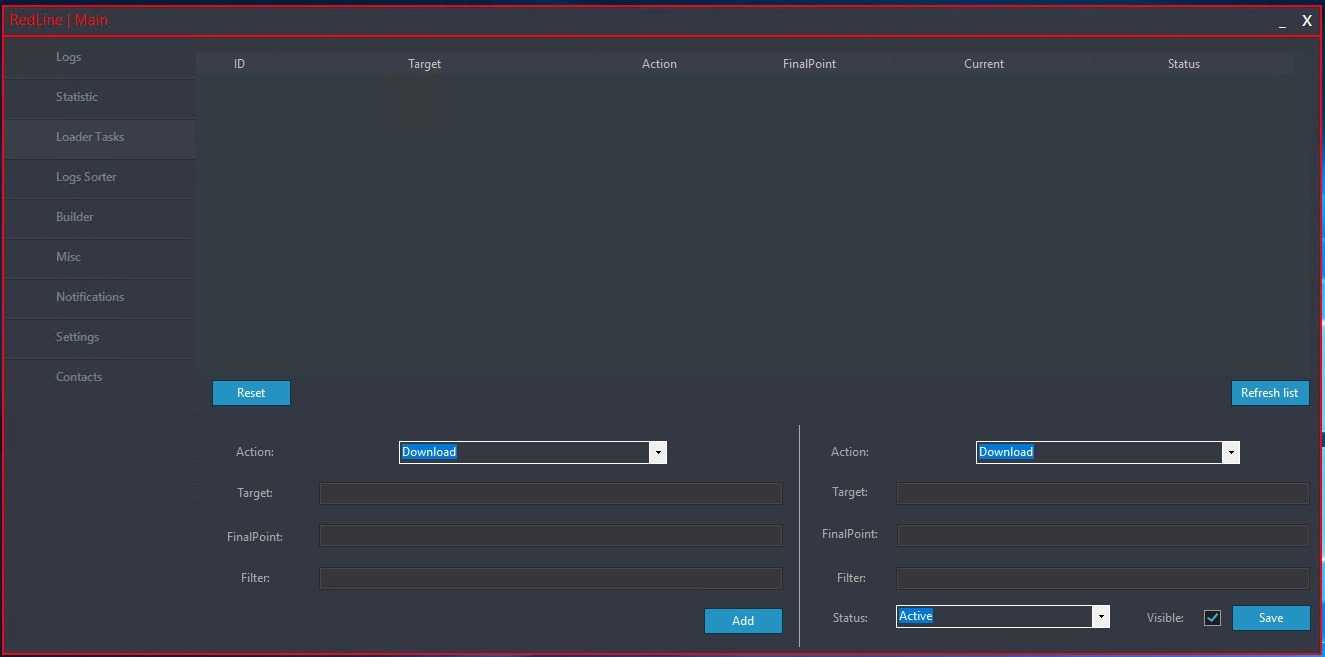The height and width of the screenshot is (657, 1325).
Task: Sort by the Current column header
Action: [x=984, y=64]
